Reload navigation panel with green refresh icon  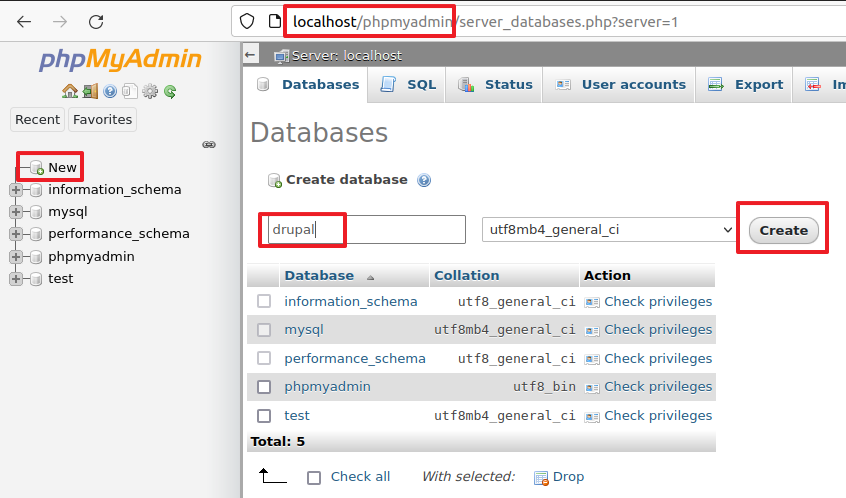tap(170, 91)
